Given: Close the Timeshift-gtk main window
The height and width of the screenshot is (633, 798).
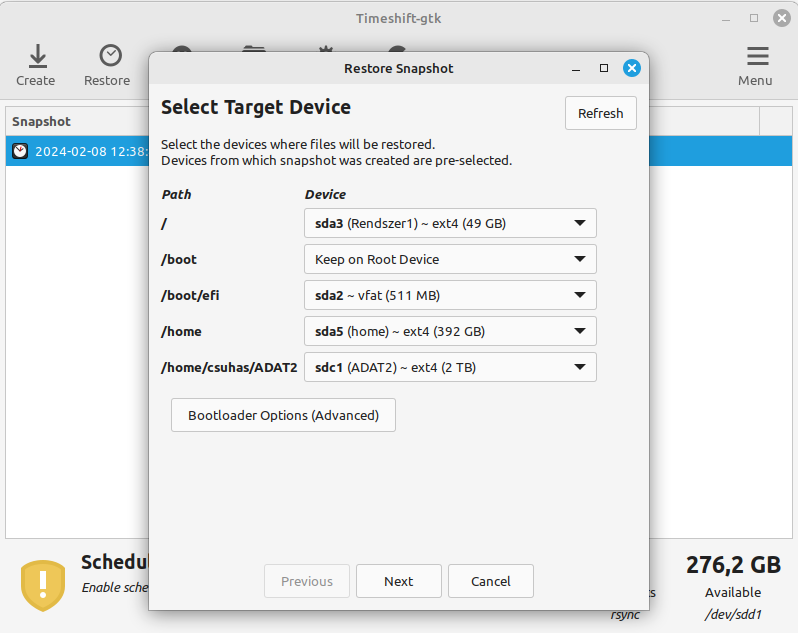Looking at the screenshot, I should pos(782,18).
